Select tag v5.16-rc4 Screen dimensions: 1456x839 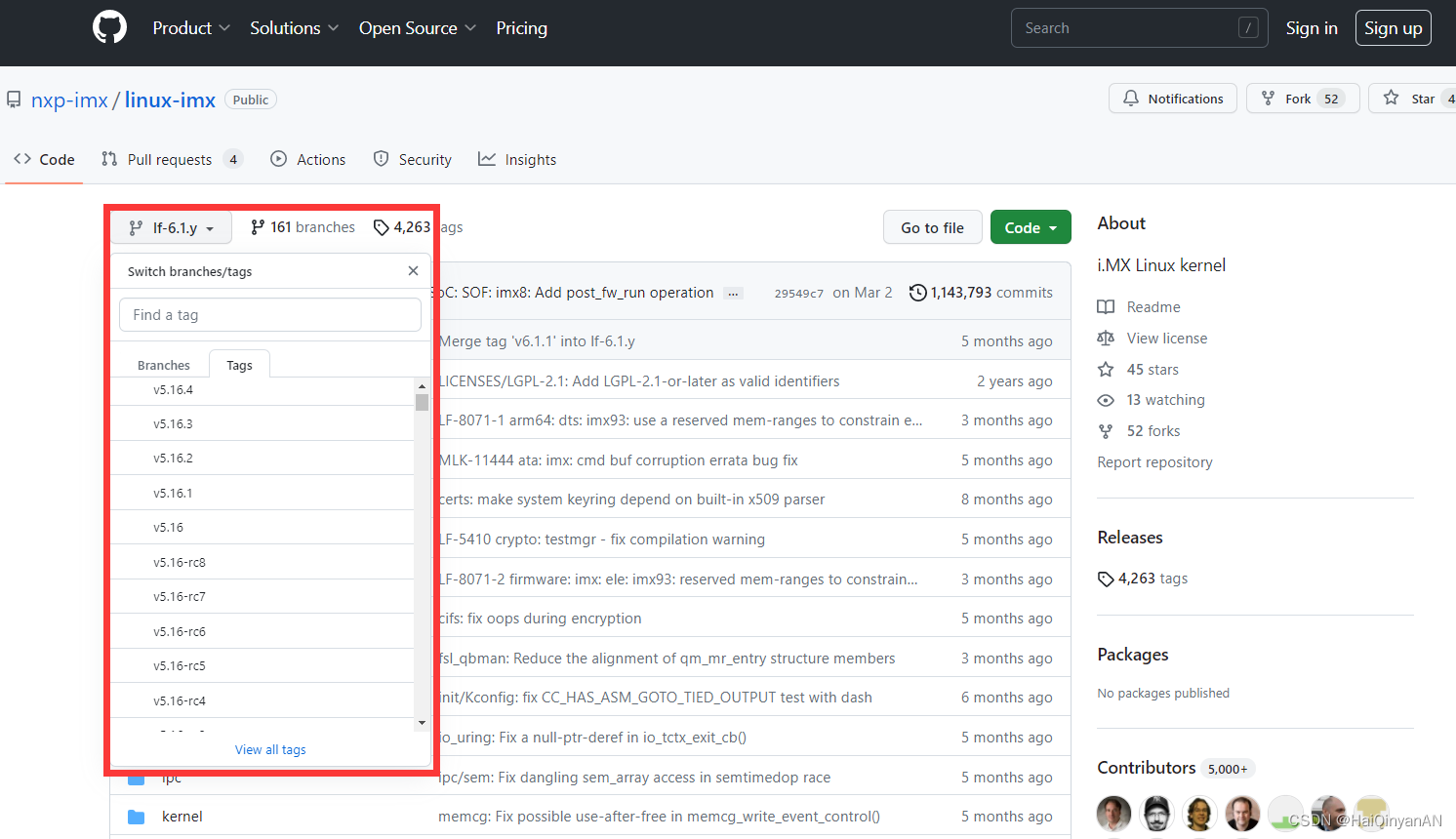pyautogui.click(x=263, y=700)
